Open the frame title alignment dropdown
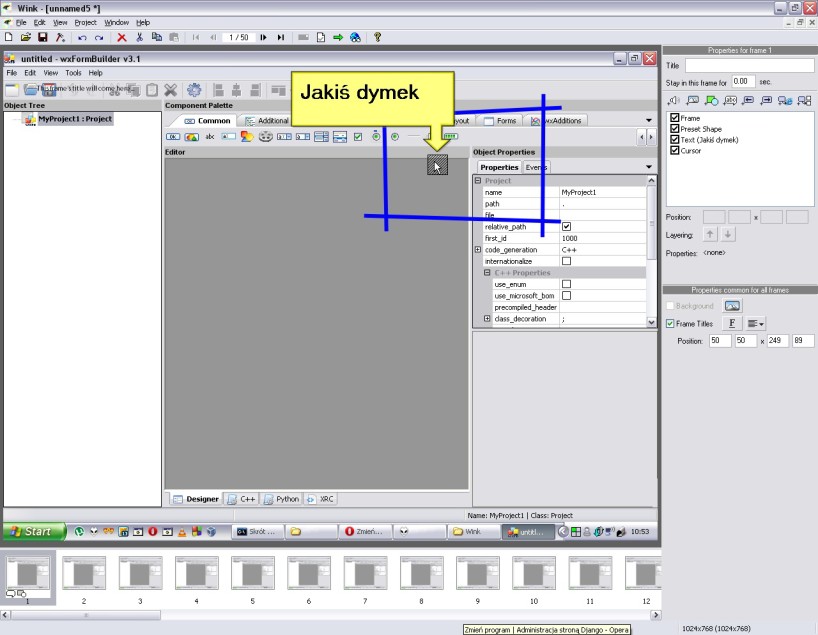Viewport: 818px width, 635px height. [755, 324]
